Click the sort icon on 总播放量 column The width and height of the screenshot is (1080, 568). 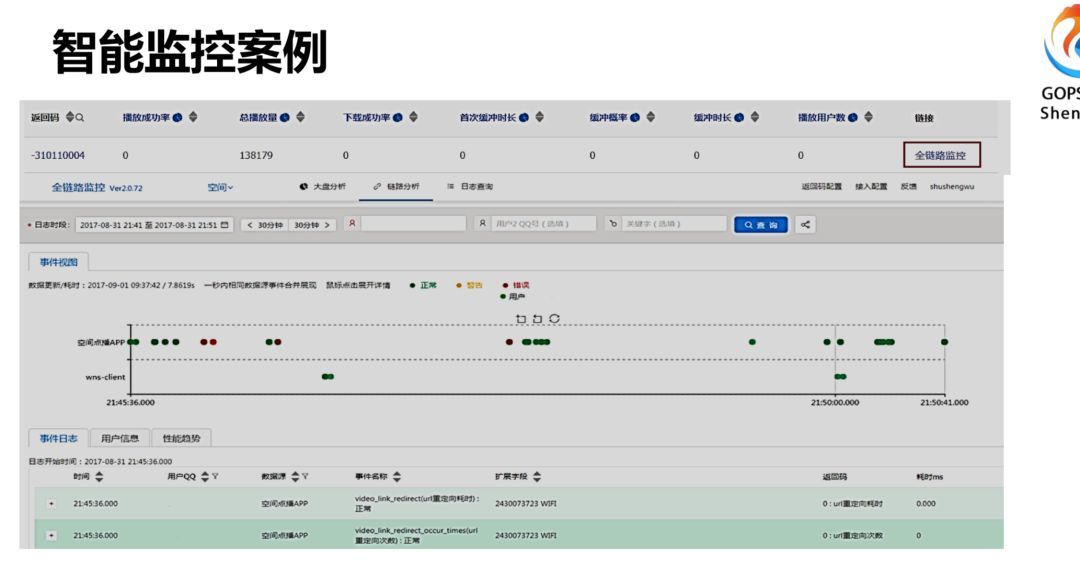pyautogui.click(x=300, y=118)
